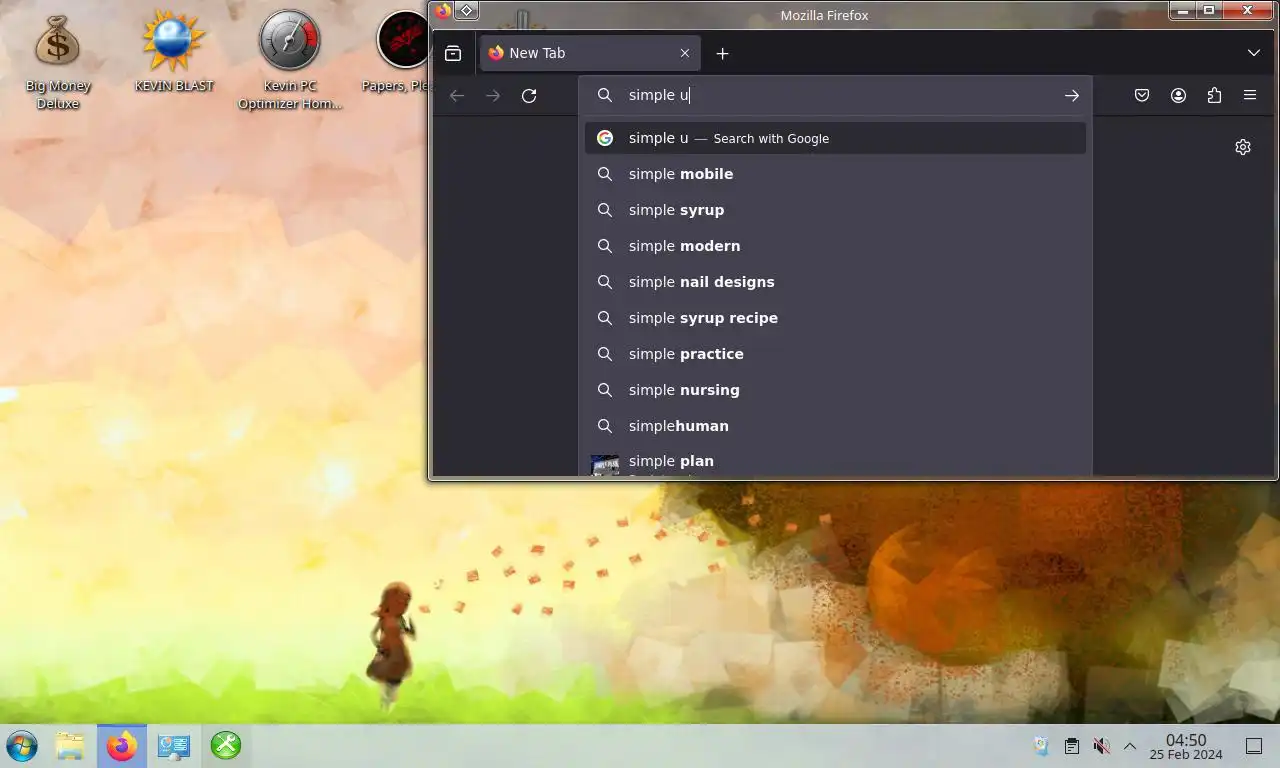
Task: Open the Extensions puzzle-piece menu
Action: (x=1214, y=95)
